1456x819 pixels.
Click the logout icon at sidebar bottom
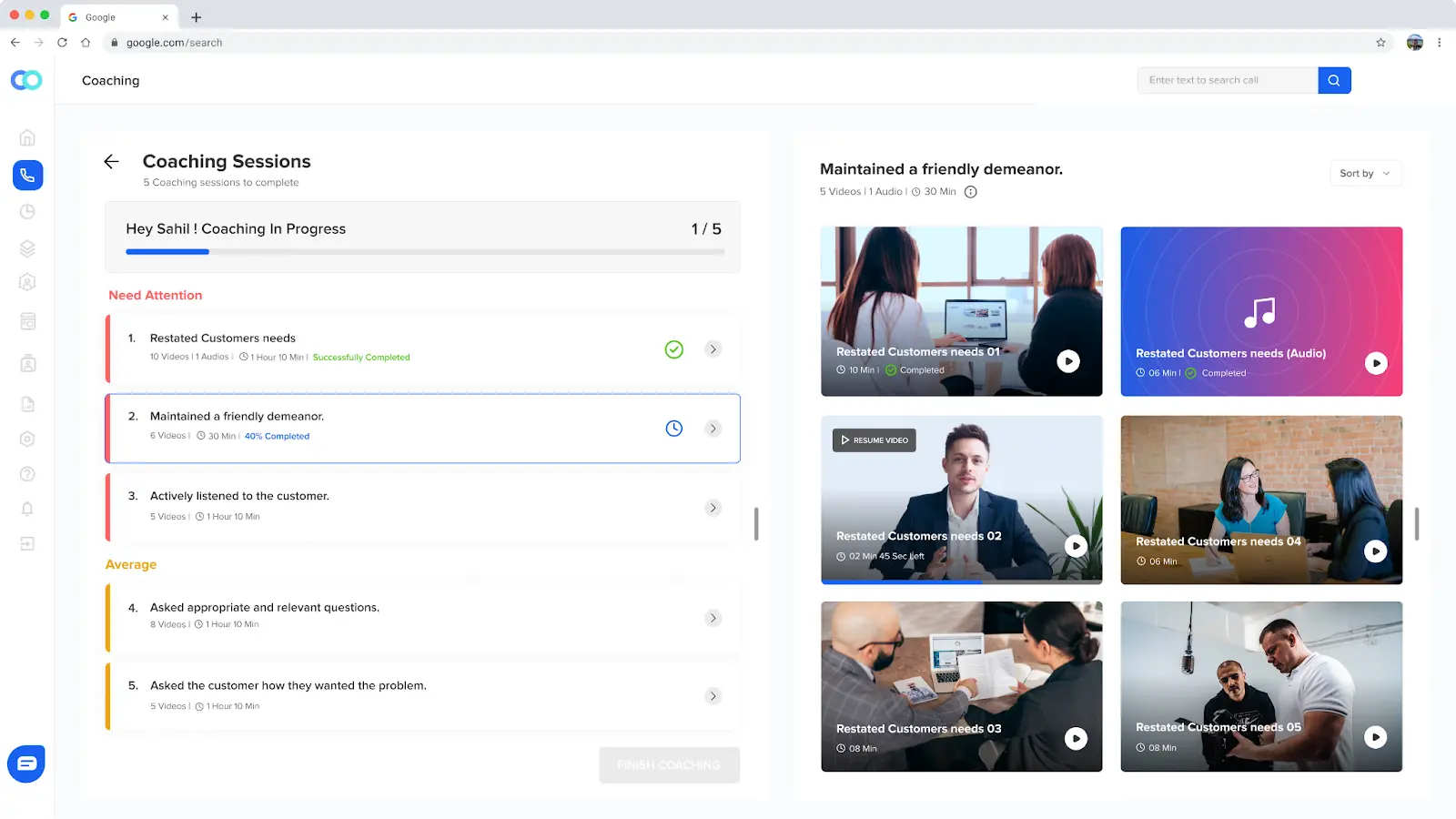(27, 543)
